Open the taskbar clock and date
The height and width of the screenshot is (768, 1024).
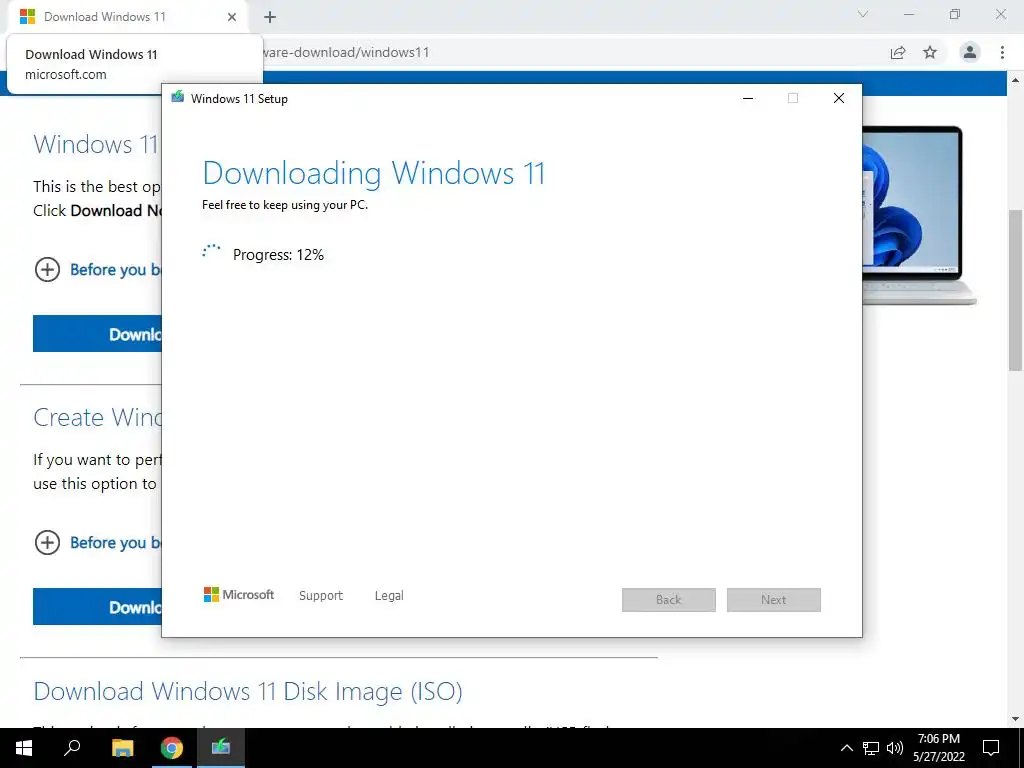939,748
